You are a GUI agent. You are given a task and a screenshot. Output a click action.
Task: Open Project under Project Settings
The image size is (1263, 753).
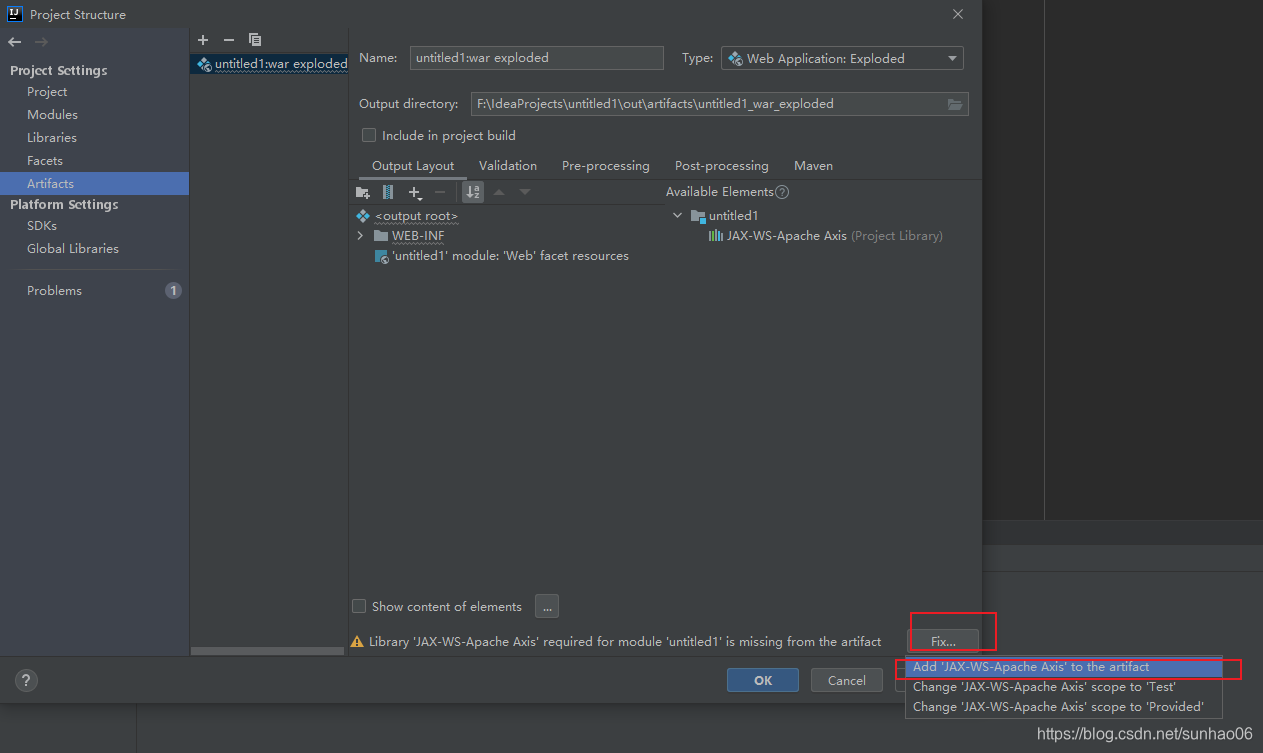click(47, 92)
